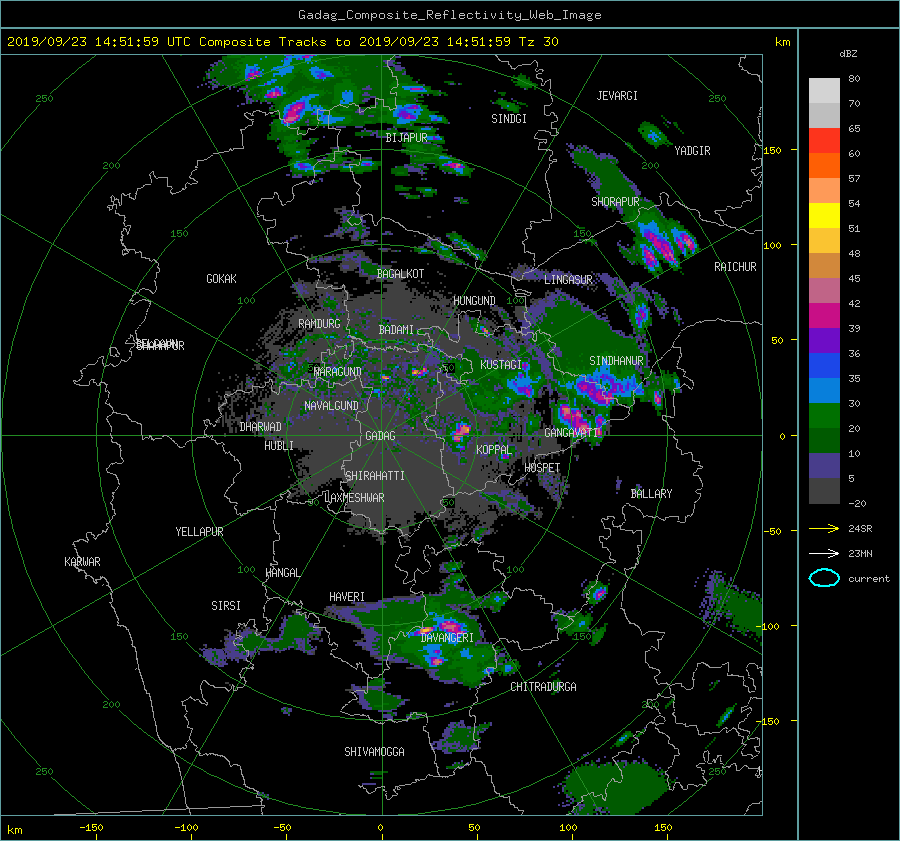Select the dark gray 5 dBZ swatch
The image size is (900, 841).
click(x=824, y=490)
